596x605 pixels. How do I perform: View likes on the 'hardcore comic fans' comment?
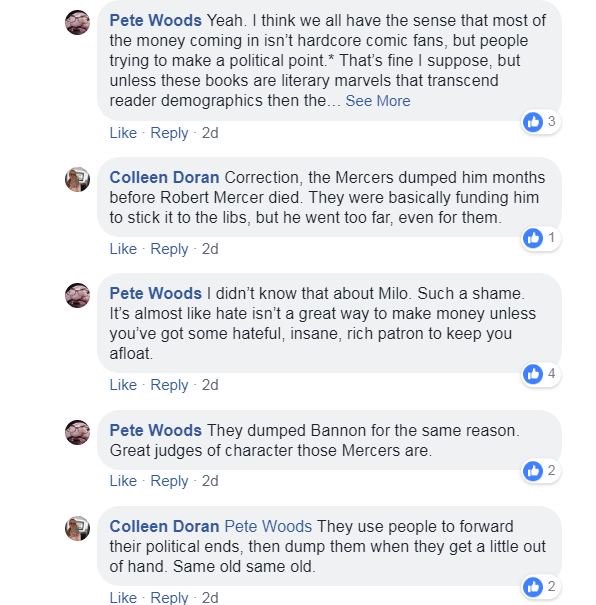(x=541, y=122)
